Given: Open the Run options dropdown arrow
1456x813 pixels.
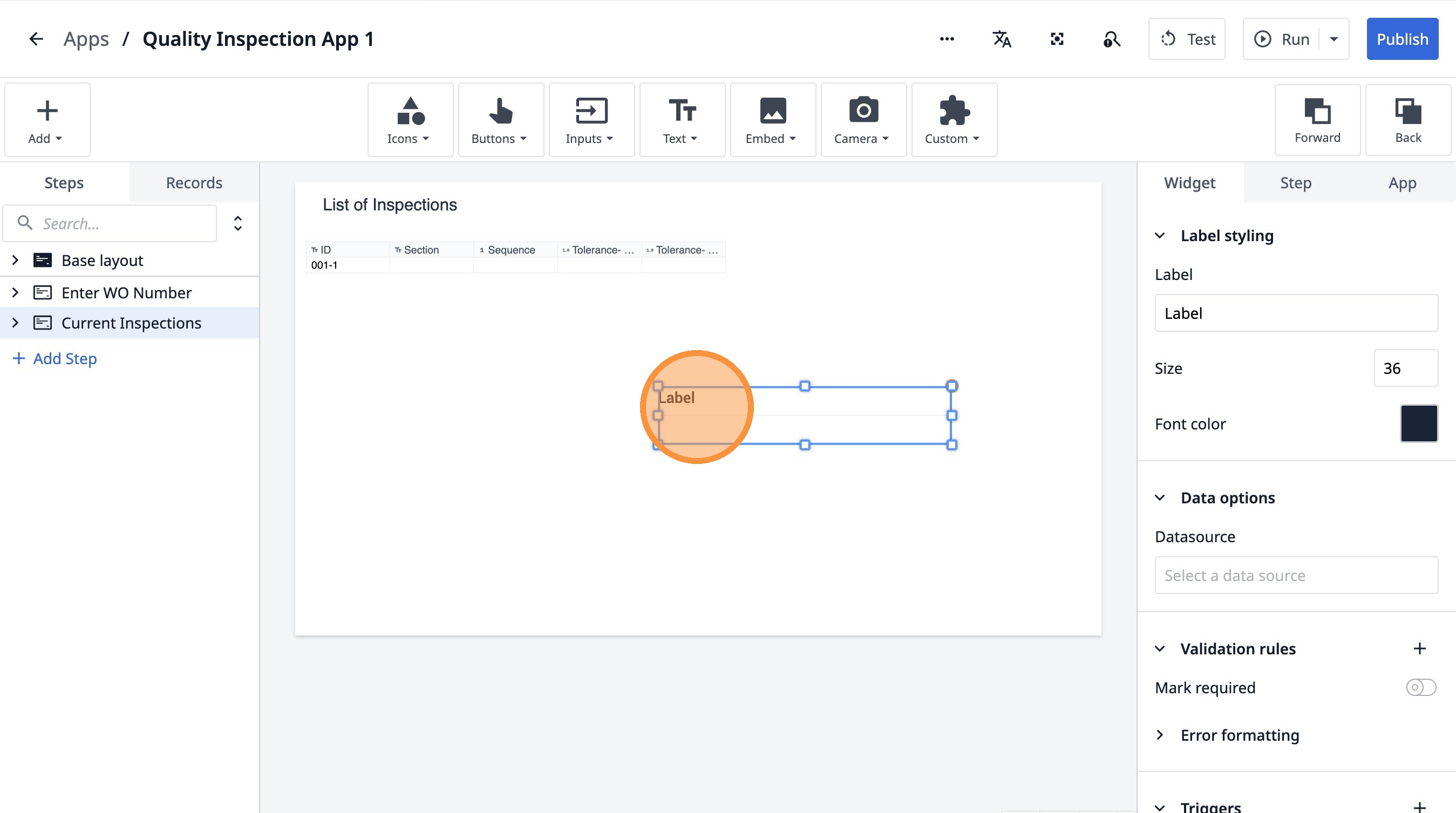Looking at the screenshot, I should tap(1333, 39).
